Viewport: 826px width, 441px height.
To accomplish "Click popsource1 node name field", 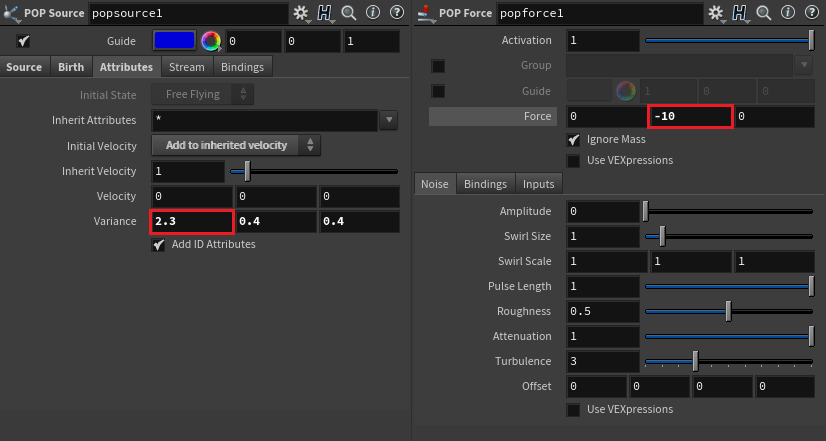I will [x=189, y=14].
